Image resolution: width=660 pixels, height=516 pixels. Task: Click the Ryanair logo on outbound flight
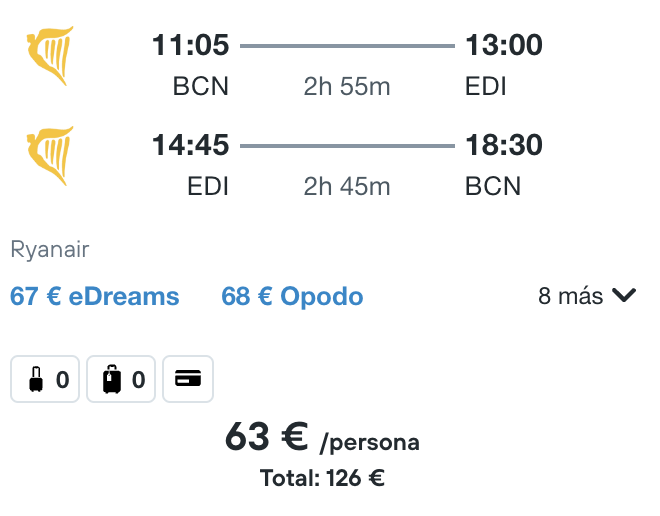50,56
